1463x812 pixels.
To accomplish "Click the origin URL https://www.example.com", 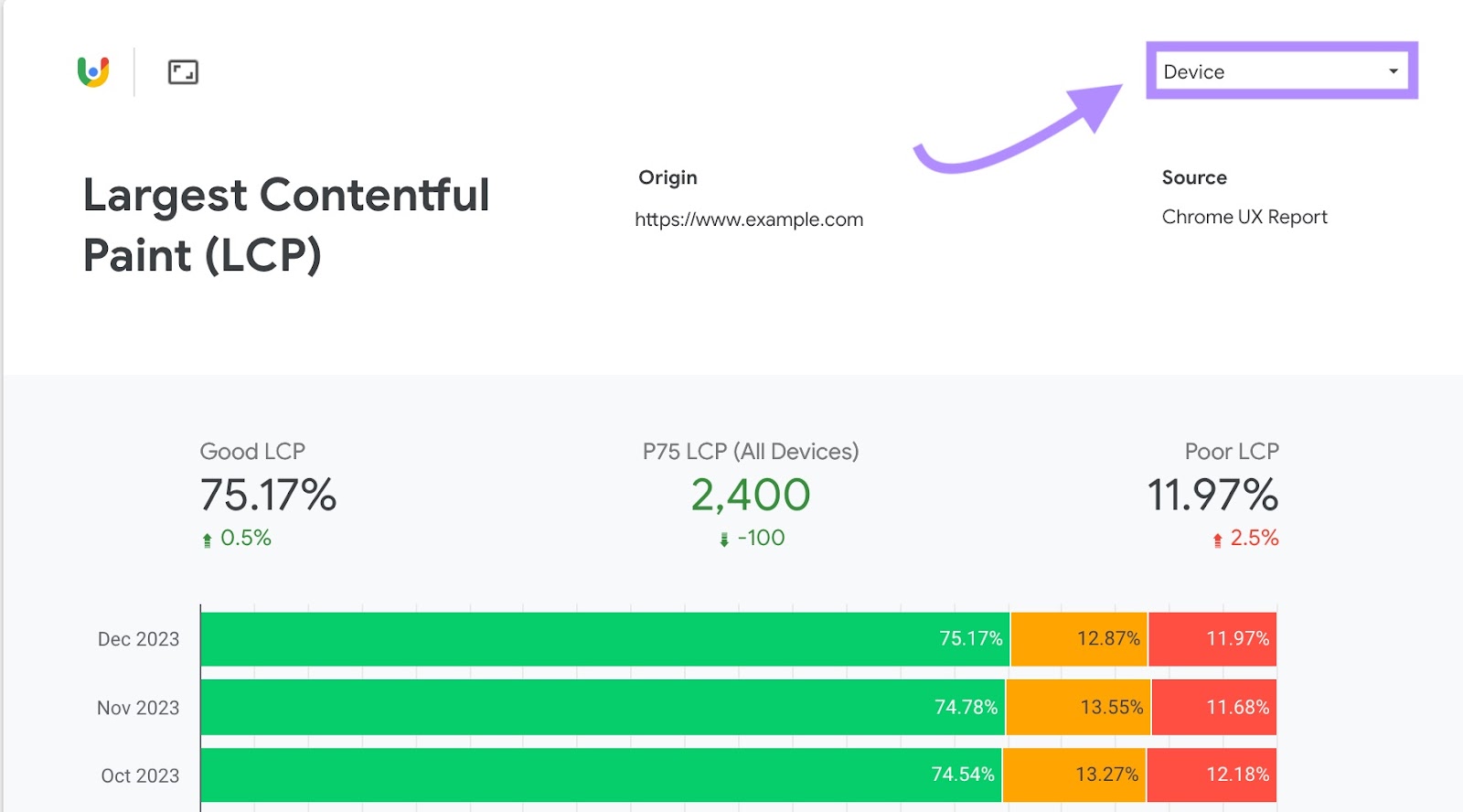I will click(x=749, y=219).
